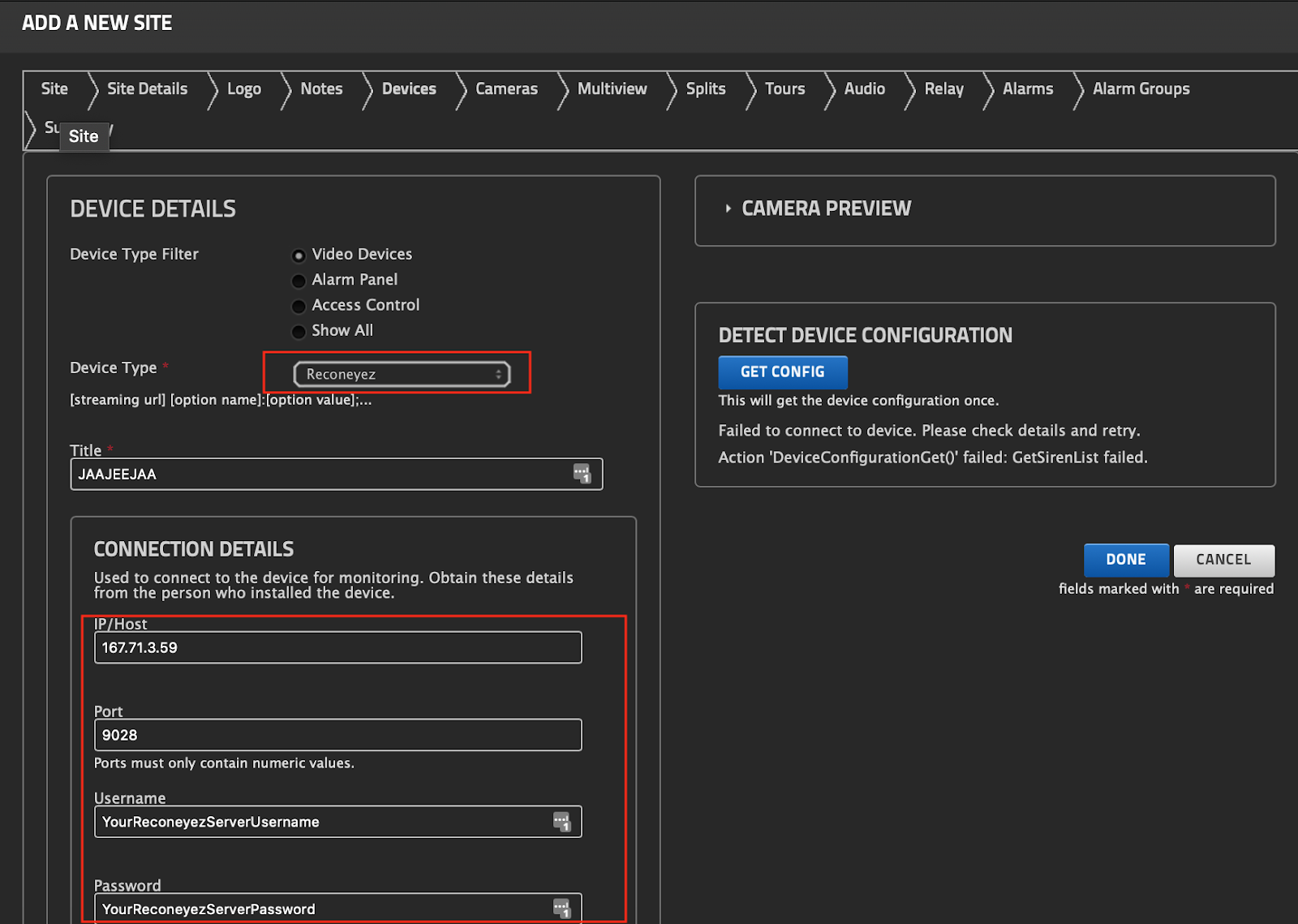Expand the Camera Preview section
This screenshot has height=924, width=1298.
[x=728, y=208]
